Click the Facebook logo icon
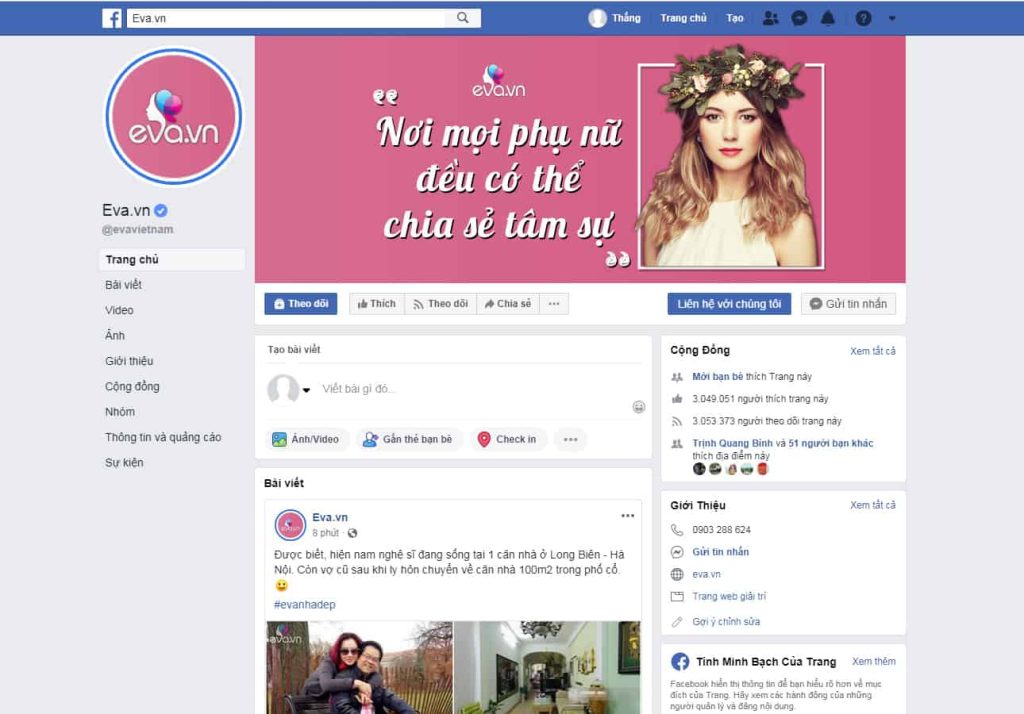This screenshot has height=714, width=1024. (x=112, y=18)
